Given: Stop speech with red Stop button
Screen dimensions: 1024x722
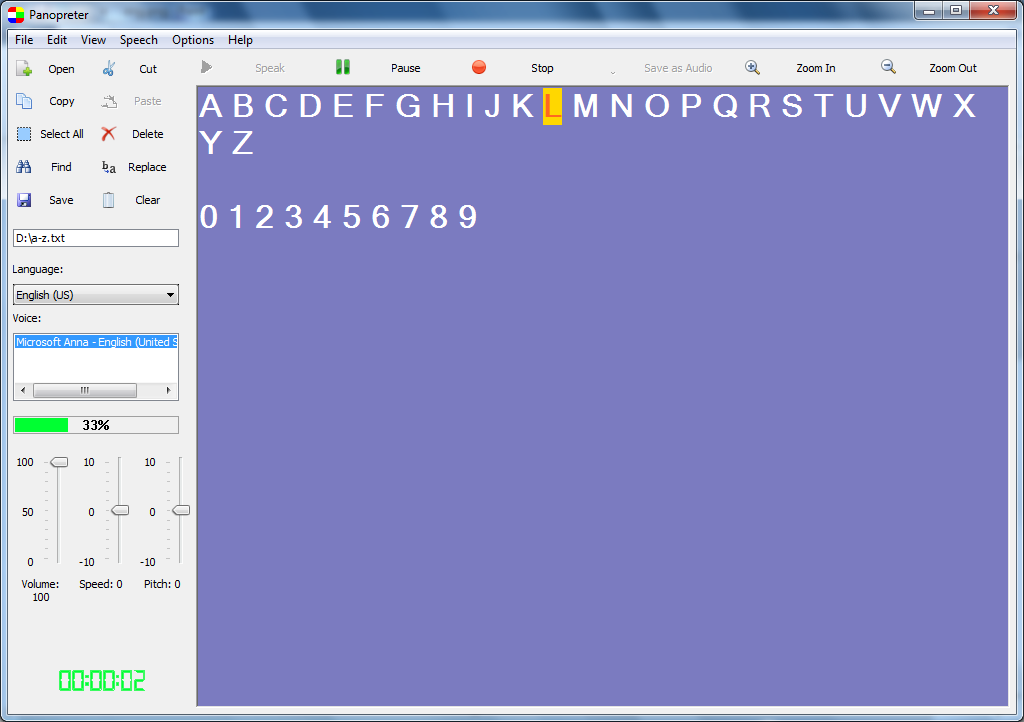Looking at the screenshot, I should click(479, 68).
